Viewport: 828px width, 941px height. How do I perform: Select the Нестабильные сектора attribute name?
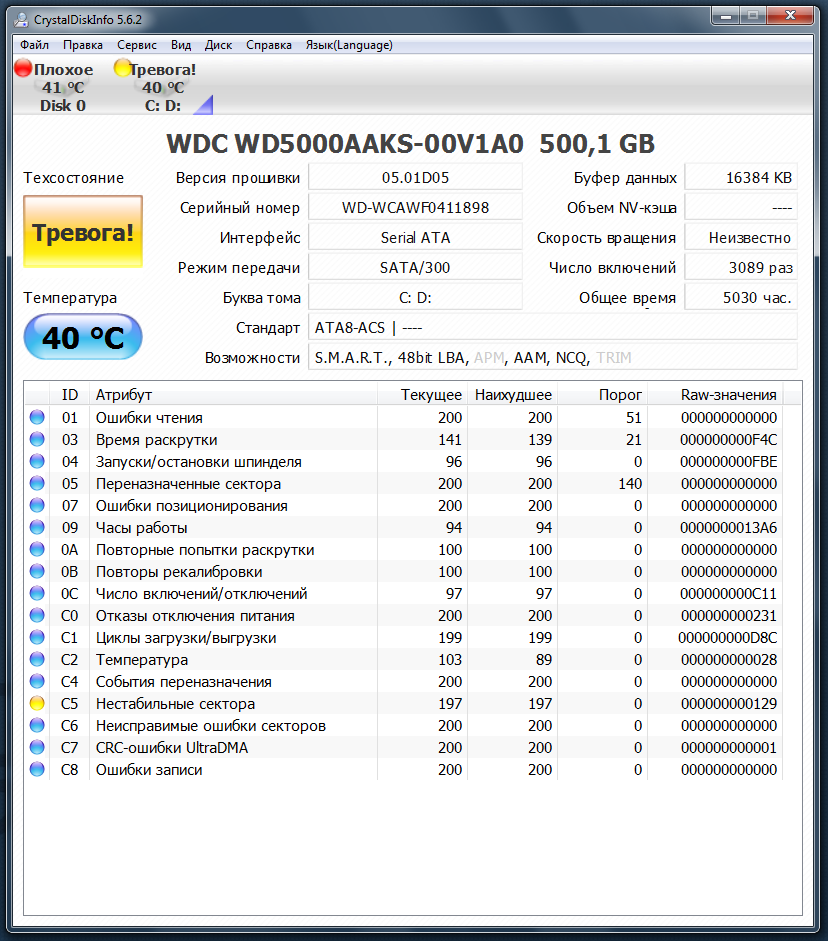pos(175,703)
